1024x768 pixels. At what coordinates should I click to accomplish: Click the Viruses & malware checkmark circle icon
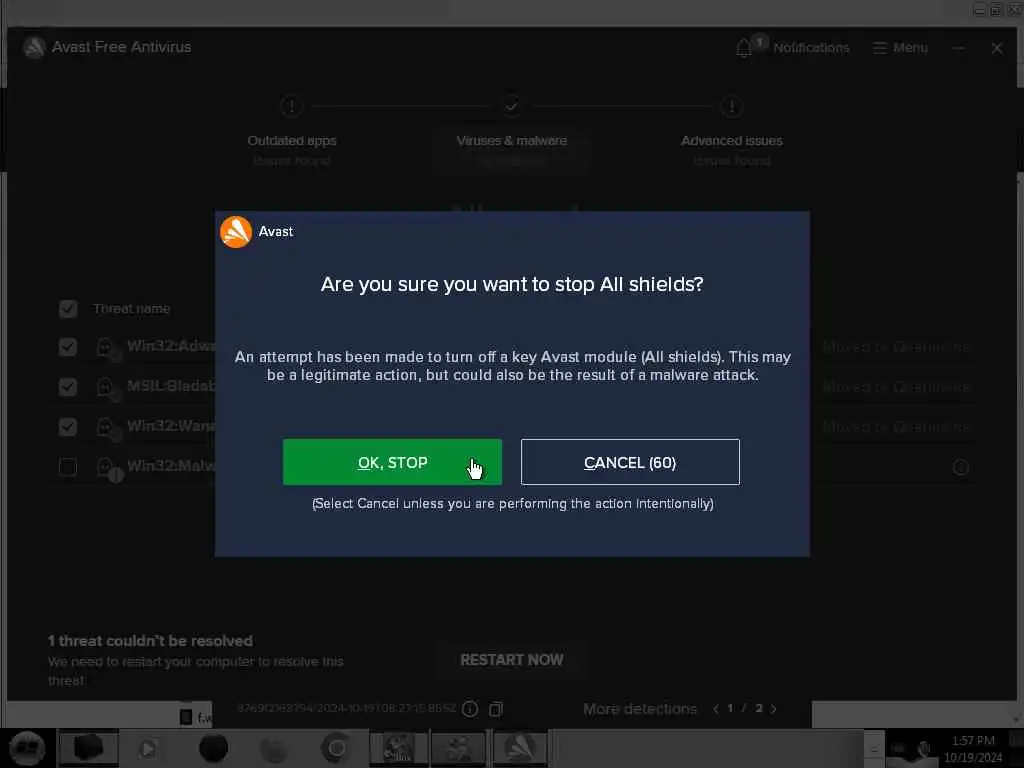[x=511, y=106]
